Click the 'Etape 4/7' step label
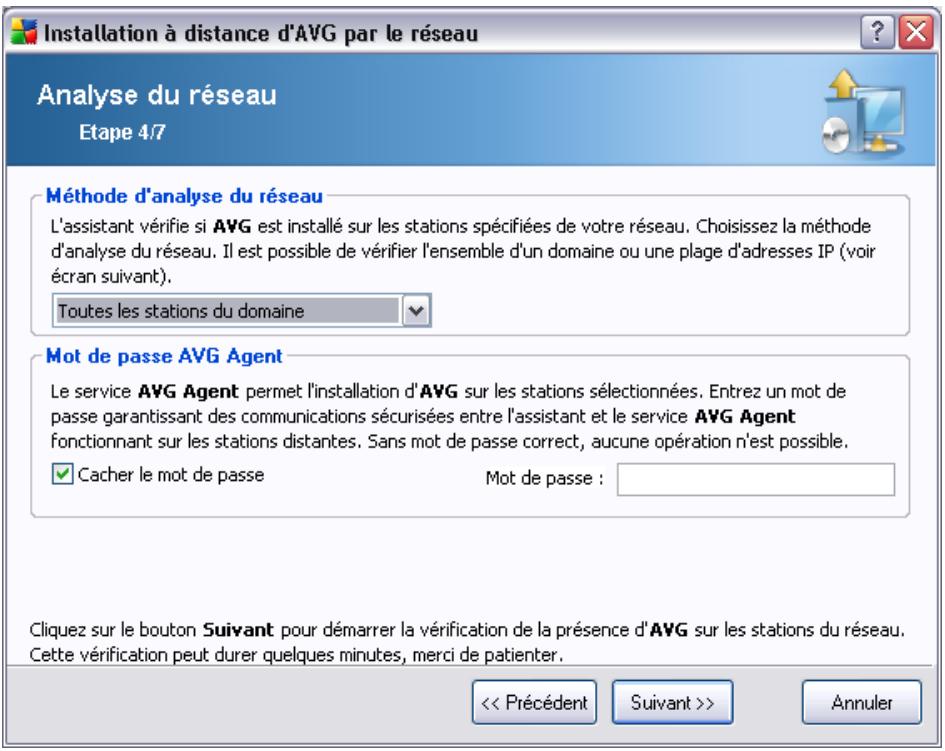This screenshot has width=945, height=751. tap(122, 132)
